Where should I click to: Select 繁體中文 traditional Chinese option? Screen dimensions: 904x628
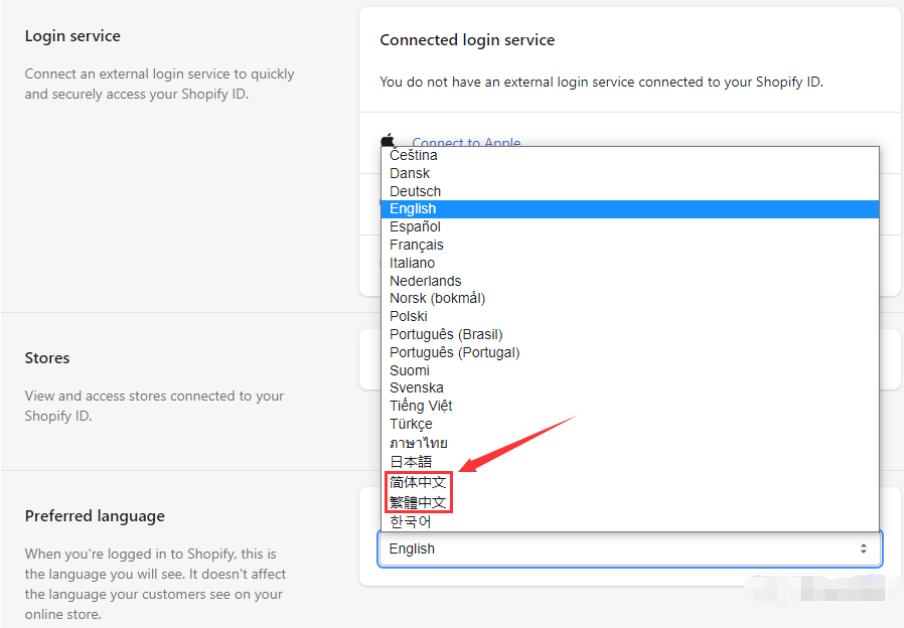pos(418,502)
